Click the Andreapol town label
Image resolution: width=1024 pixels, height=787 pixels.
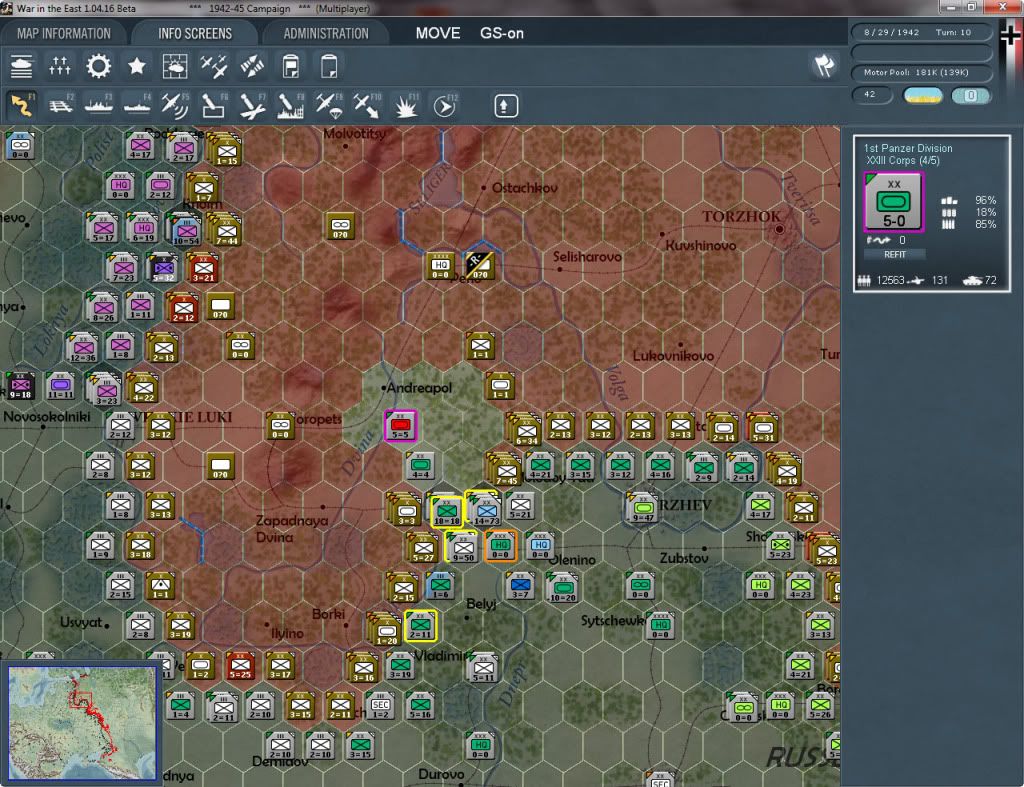[419, 388]
